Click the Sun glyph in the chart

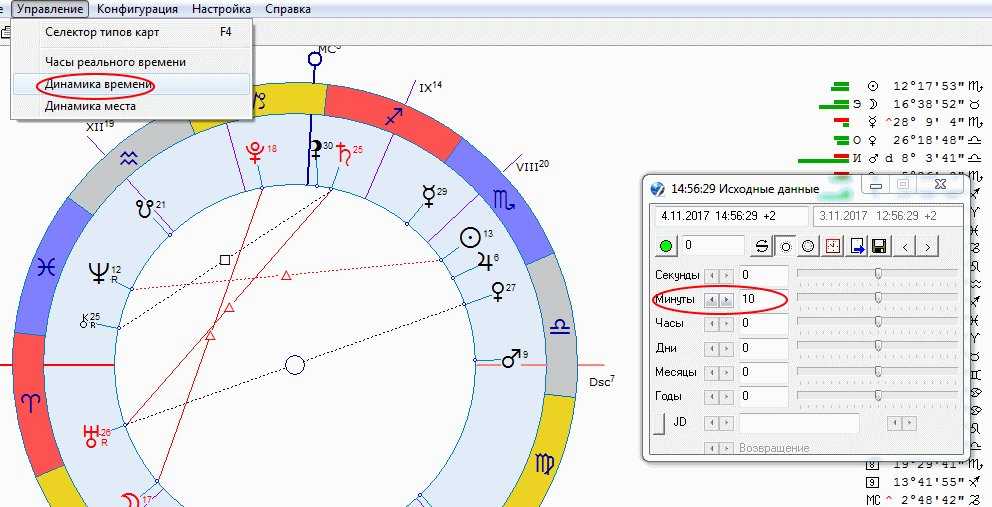pos(471,238)
